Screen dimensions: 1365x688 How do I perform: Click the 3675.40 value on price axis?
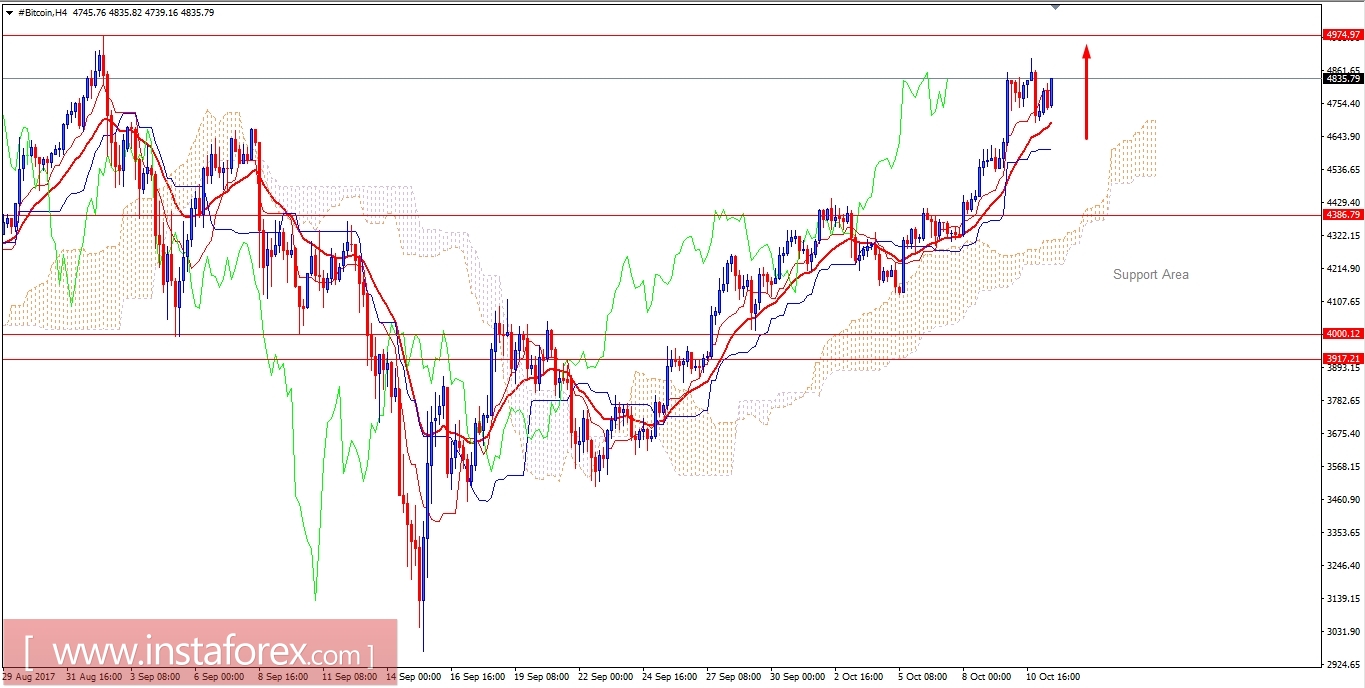point(1342,434)
